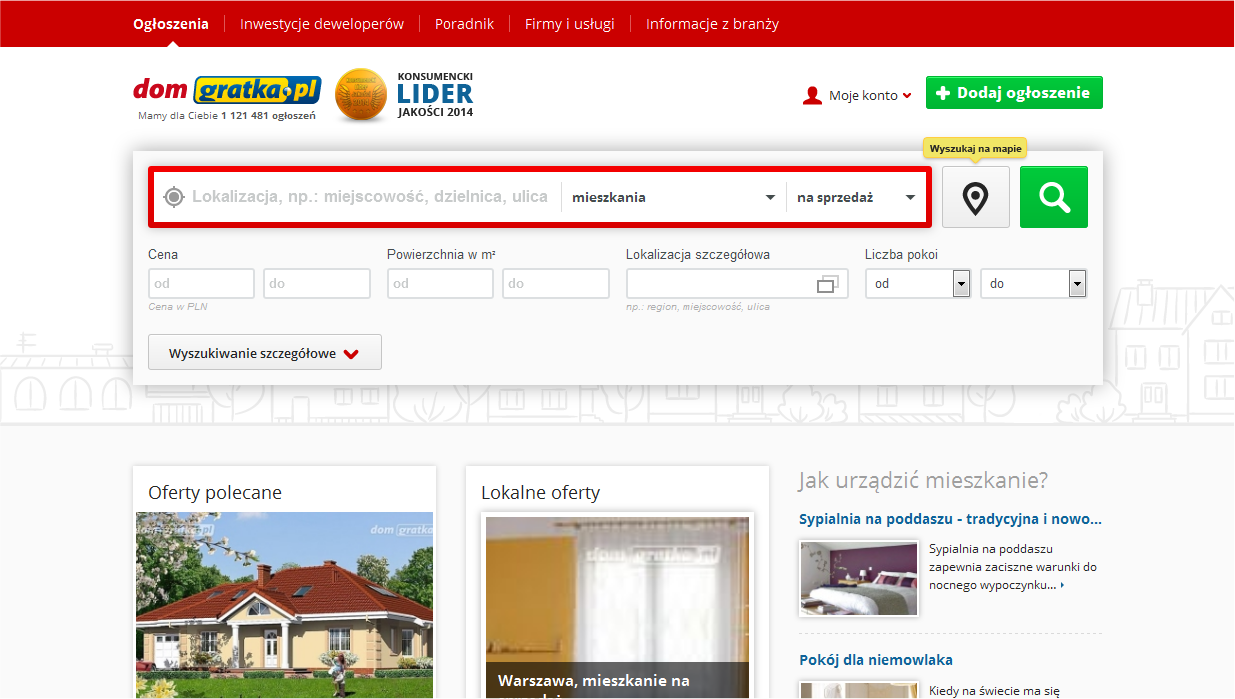Open the attic bedroom article thumbnail
1235x699 pixels.
(859, 578)
